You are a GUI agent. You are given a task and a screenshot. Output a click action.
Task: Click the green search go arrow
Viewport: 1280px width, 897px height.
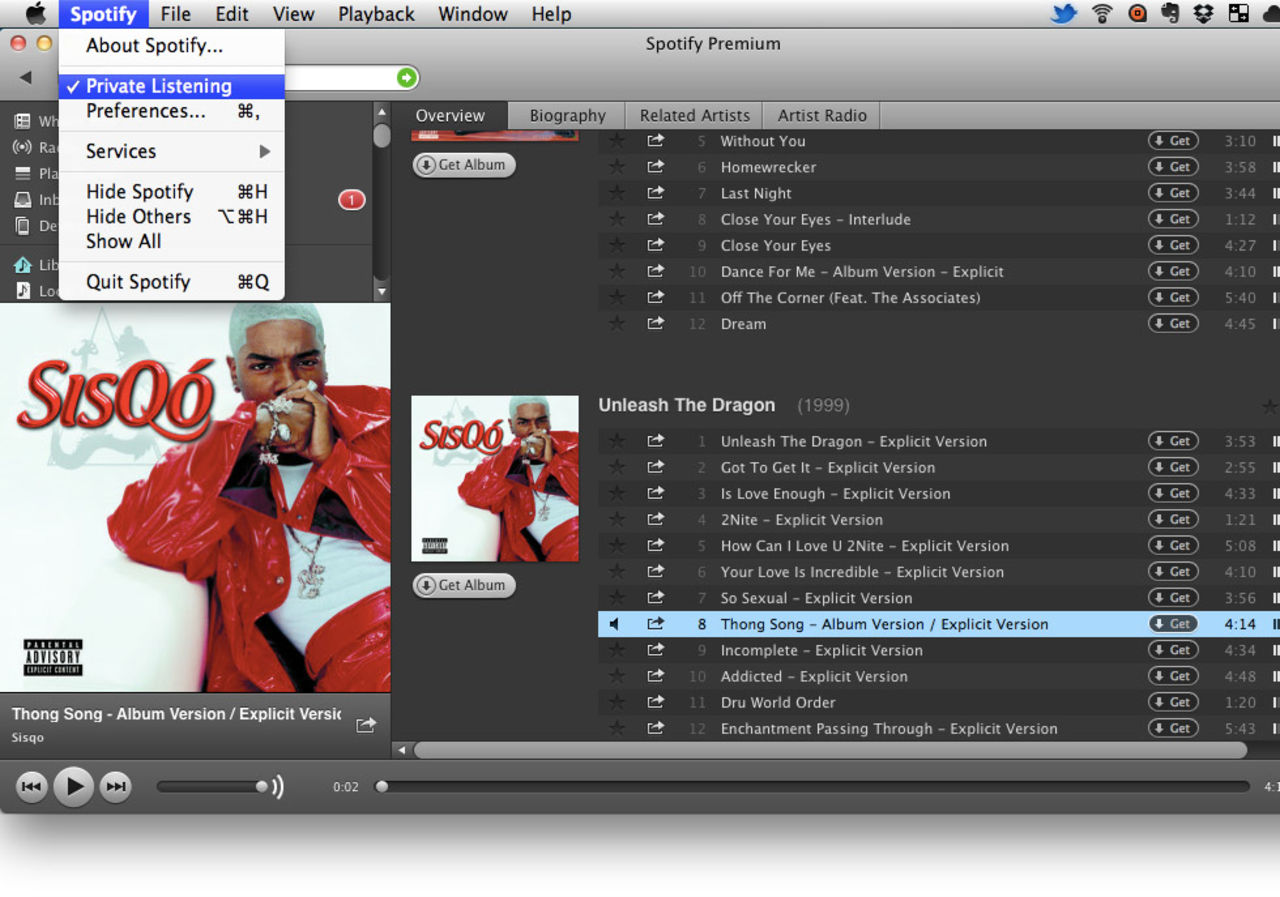pos(406,78)
